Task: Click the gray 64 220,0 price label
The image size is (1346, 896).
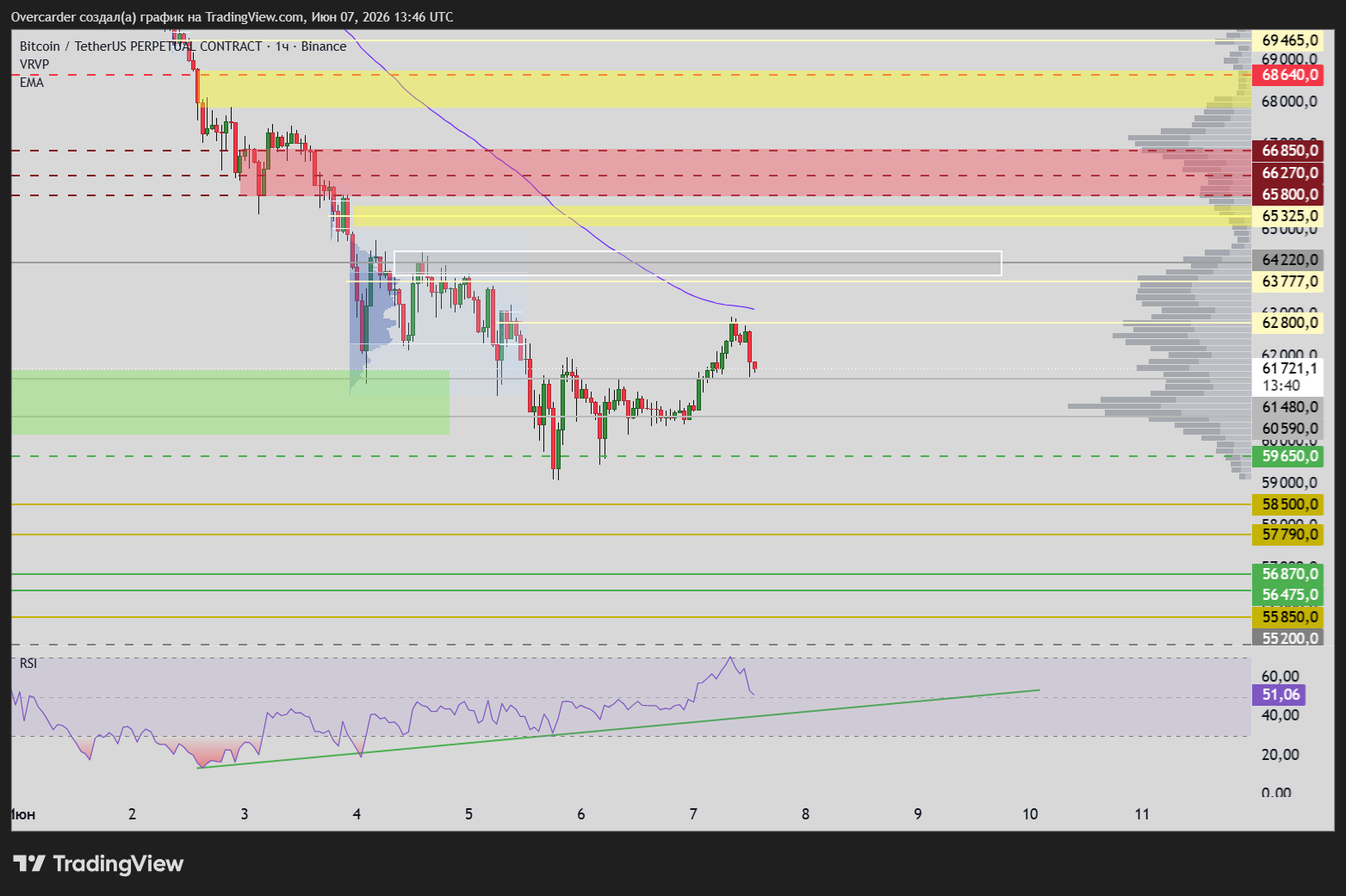Action: tap(1287, 260)
